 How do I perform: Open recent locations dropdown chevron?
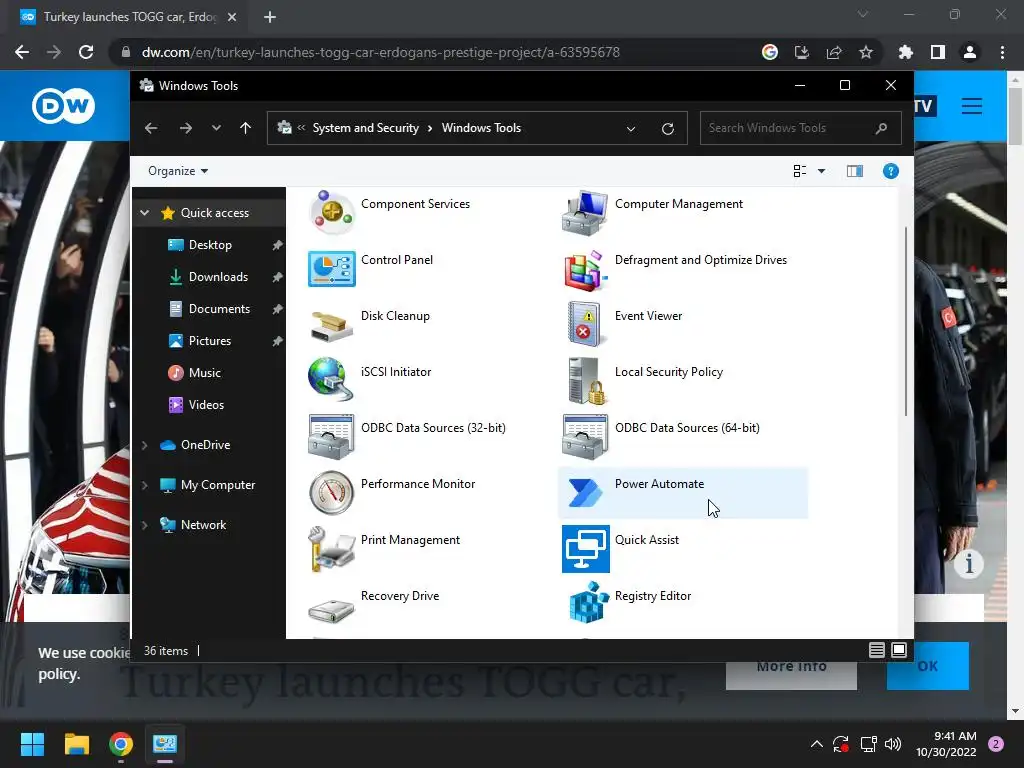(x=216, y=128)
